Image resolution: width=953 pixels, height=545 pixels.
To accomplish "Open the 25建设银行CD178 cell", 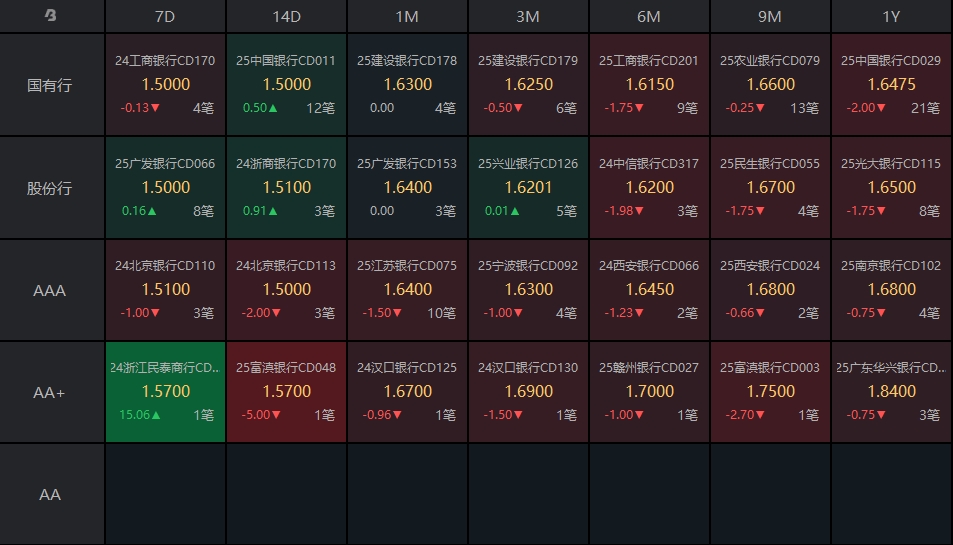I will (407, 84).
